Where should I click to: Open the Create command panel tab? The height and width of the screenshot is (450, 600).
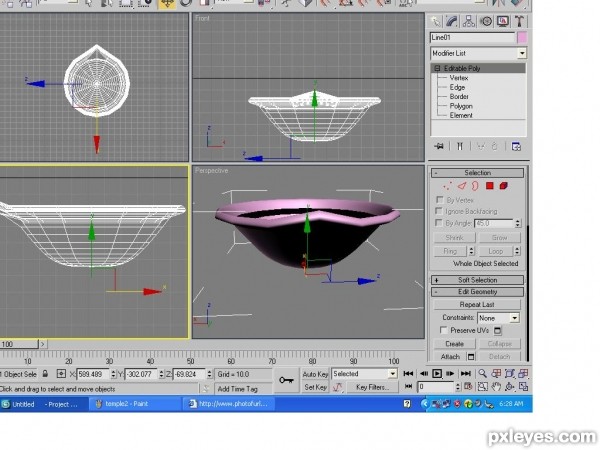pyautogui.click(x=435, y=21)
